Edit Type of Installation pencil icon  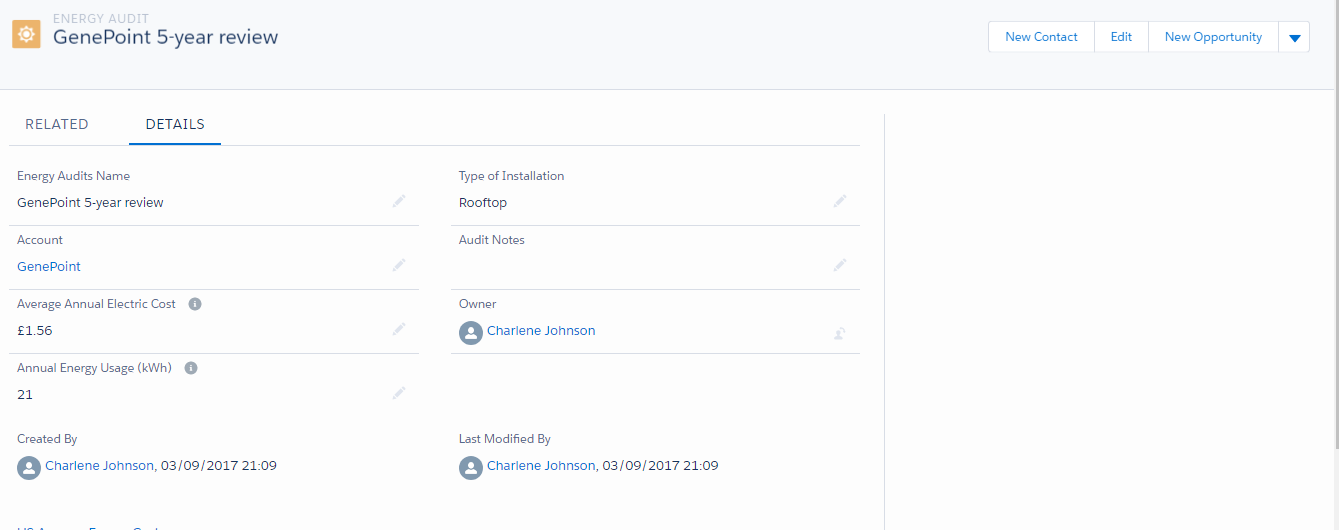tap(840, 201)
